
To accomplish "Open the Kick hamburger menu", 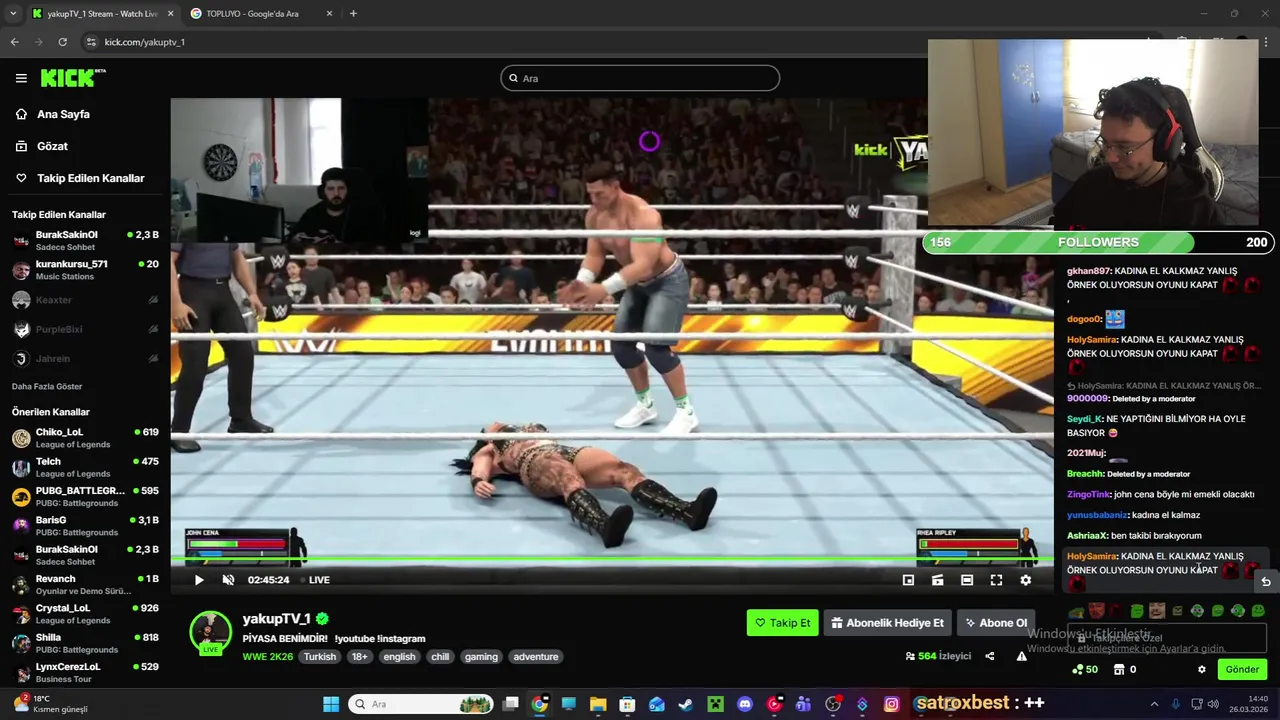I will tap(21, 78).
